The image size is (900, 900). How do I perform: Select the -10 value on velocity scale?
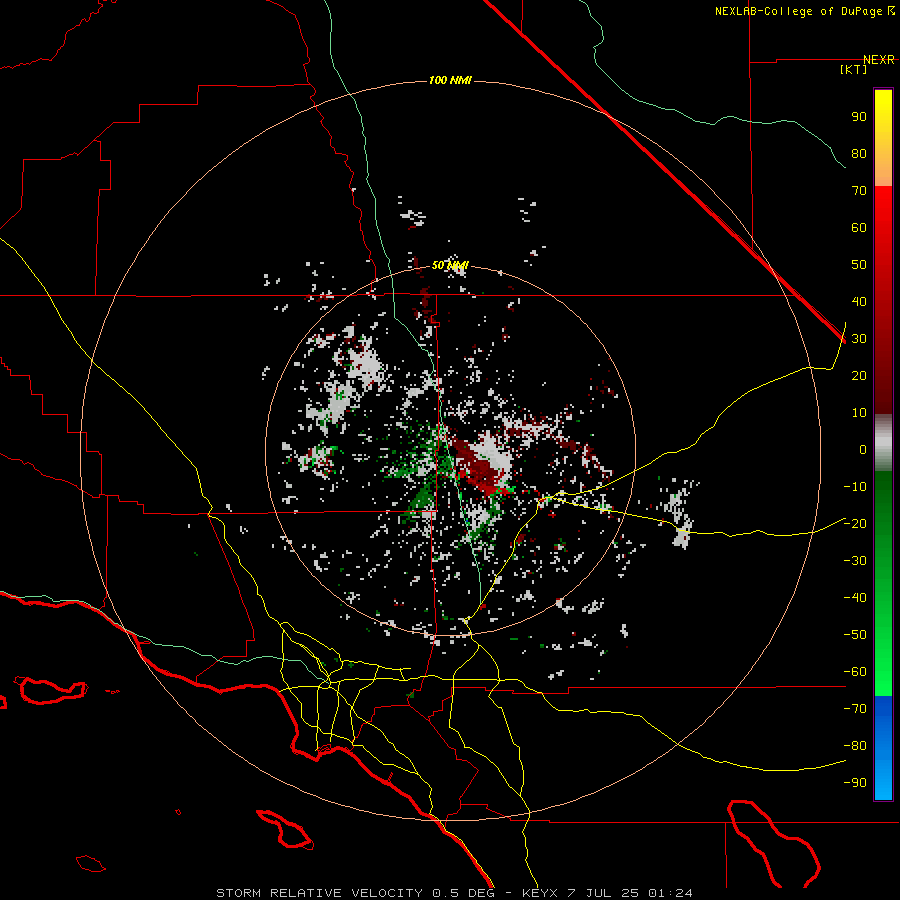pyautogui.click(x=855, y=487)
